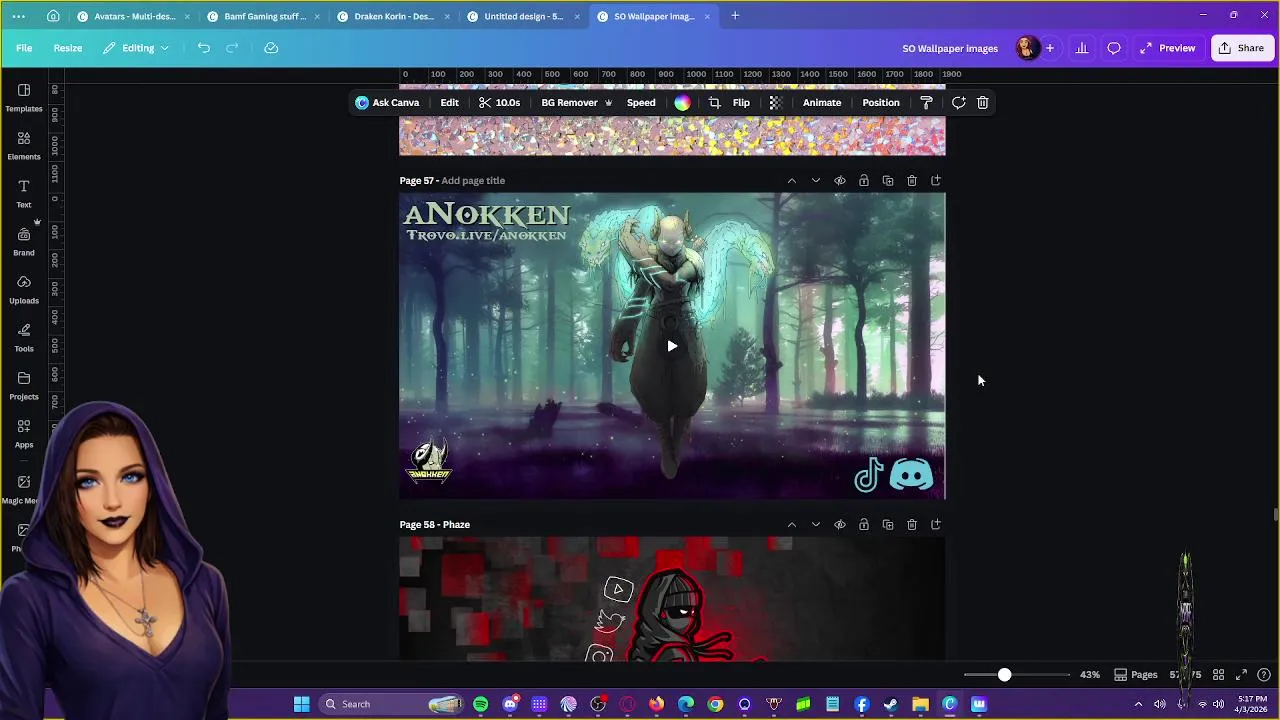Screen dimensions: 1280x720
Task: Add new page after Page 57
Action: [936, 181]
